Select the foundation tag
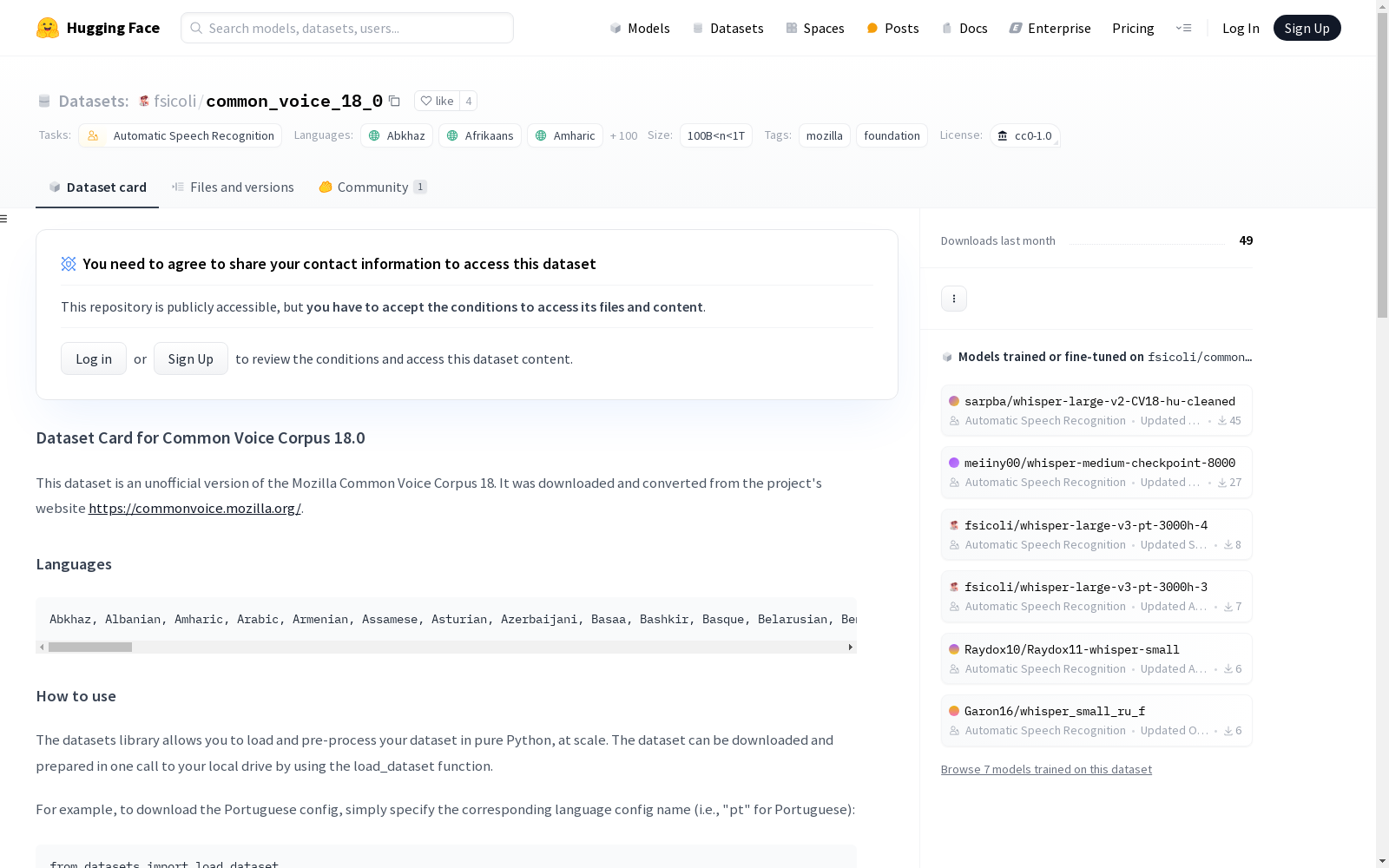The image size is (1389, 868). [892, 135]
